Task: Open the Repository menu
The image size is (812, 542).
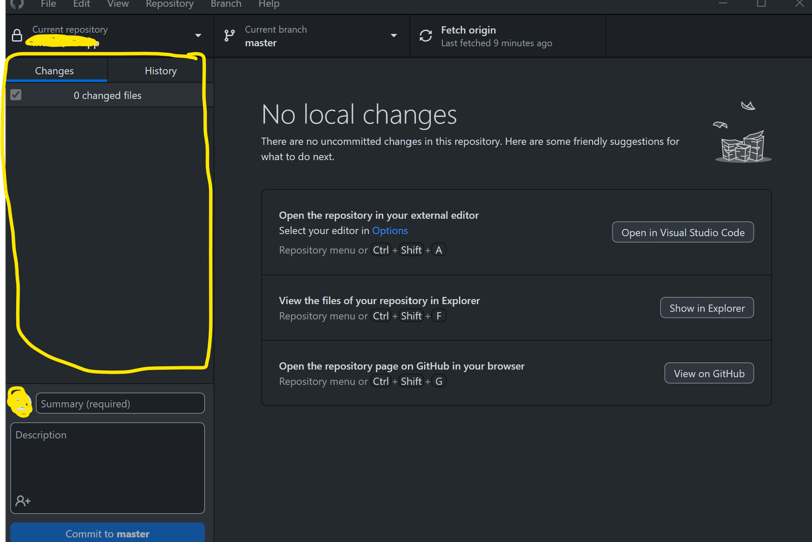Action: coord(169,4)
